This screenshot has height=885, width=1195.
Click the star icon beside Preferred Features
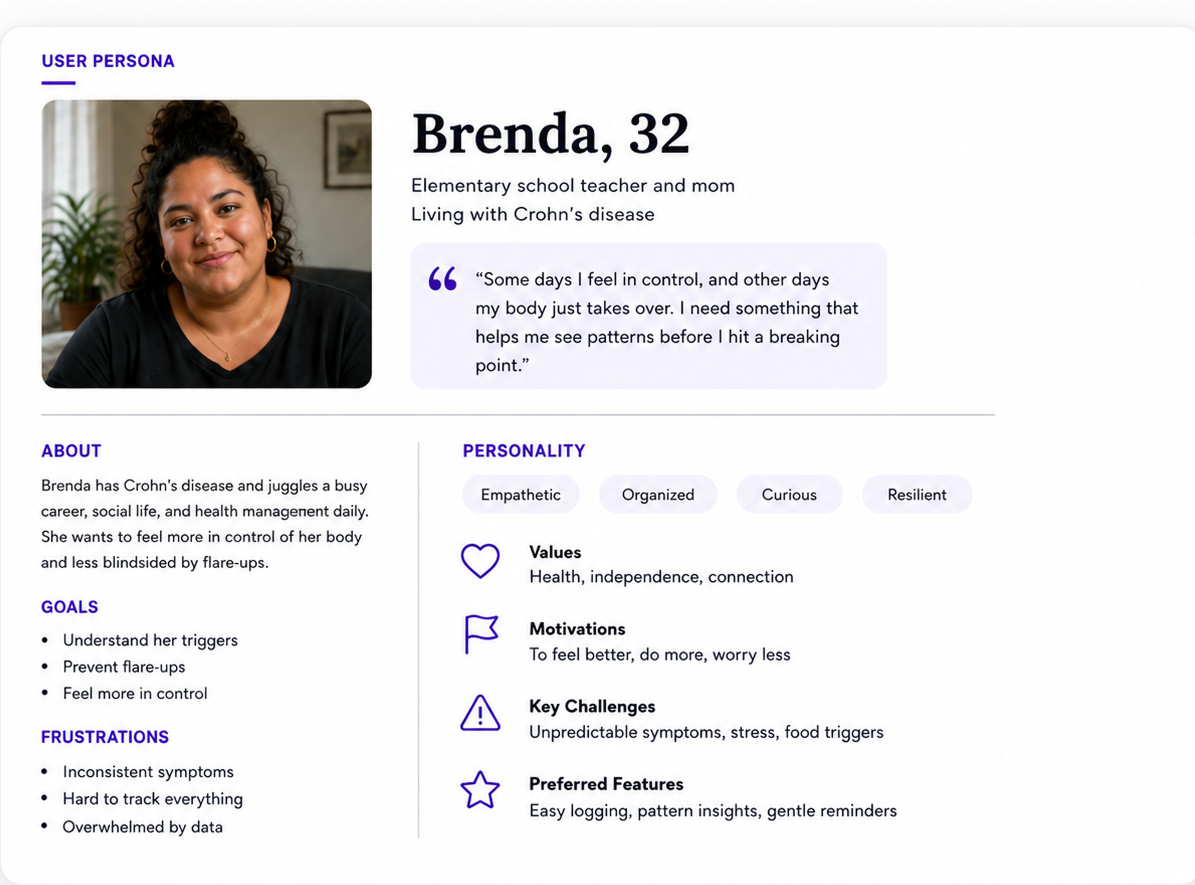coord(480,790)
